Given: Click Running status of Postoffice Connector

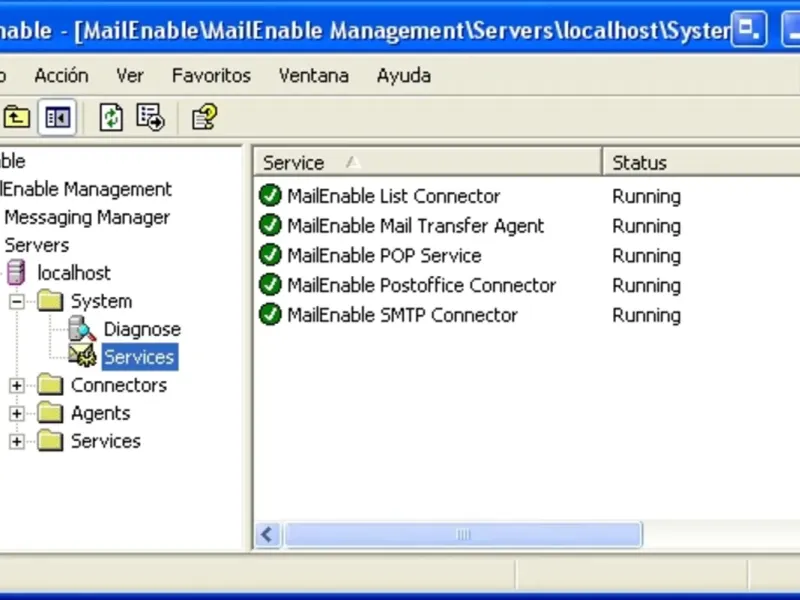Looking at the screenshot, I should click(x=646, y=285).
